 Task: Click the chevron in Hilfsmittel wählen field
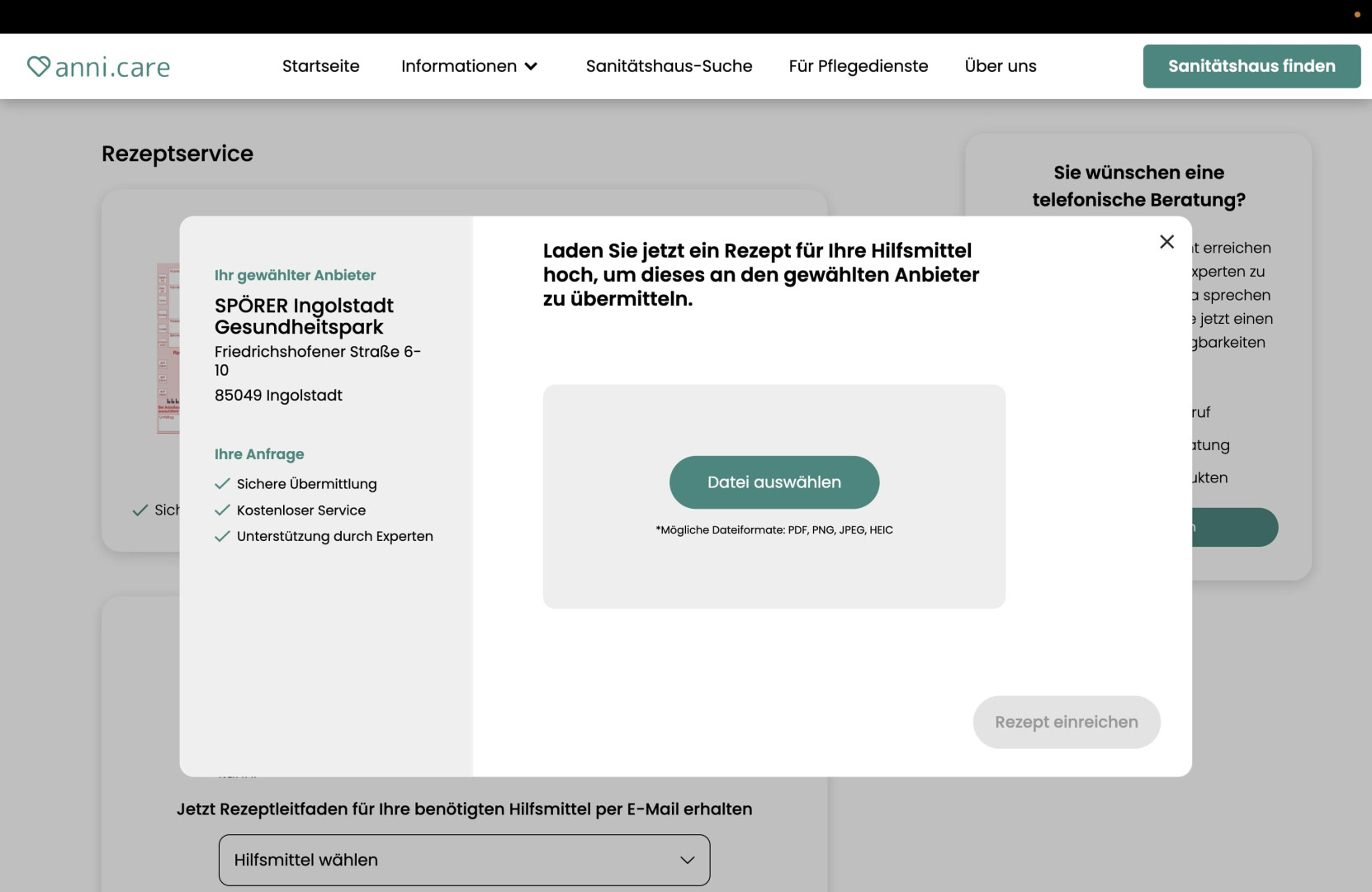tap(687, 860)
